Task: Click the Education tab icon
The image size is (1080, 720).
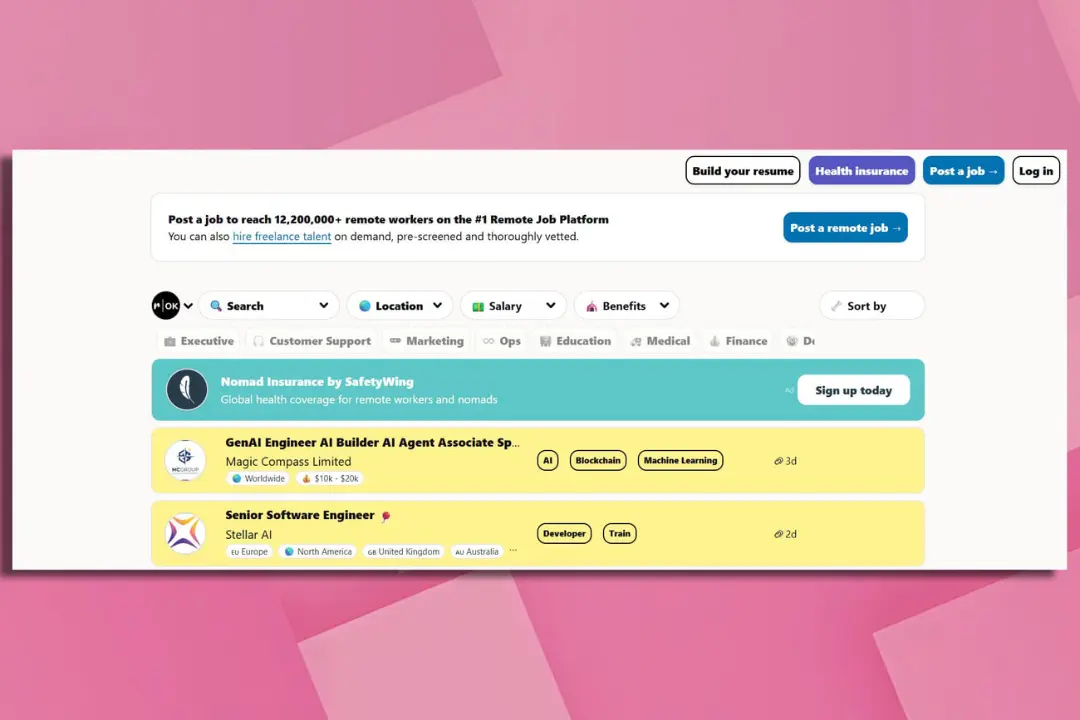Action: pyautogui.click(x=546, y=341)
